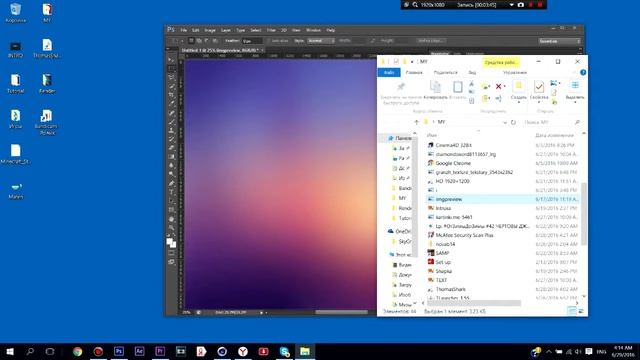
Task: Open the Essentials workspace dropdown
Action: (x=559, y=41)
